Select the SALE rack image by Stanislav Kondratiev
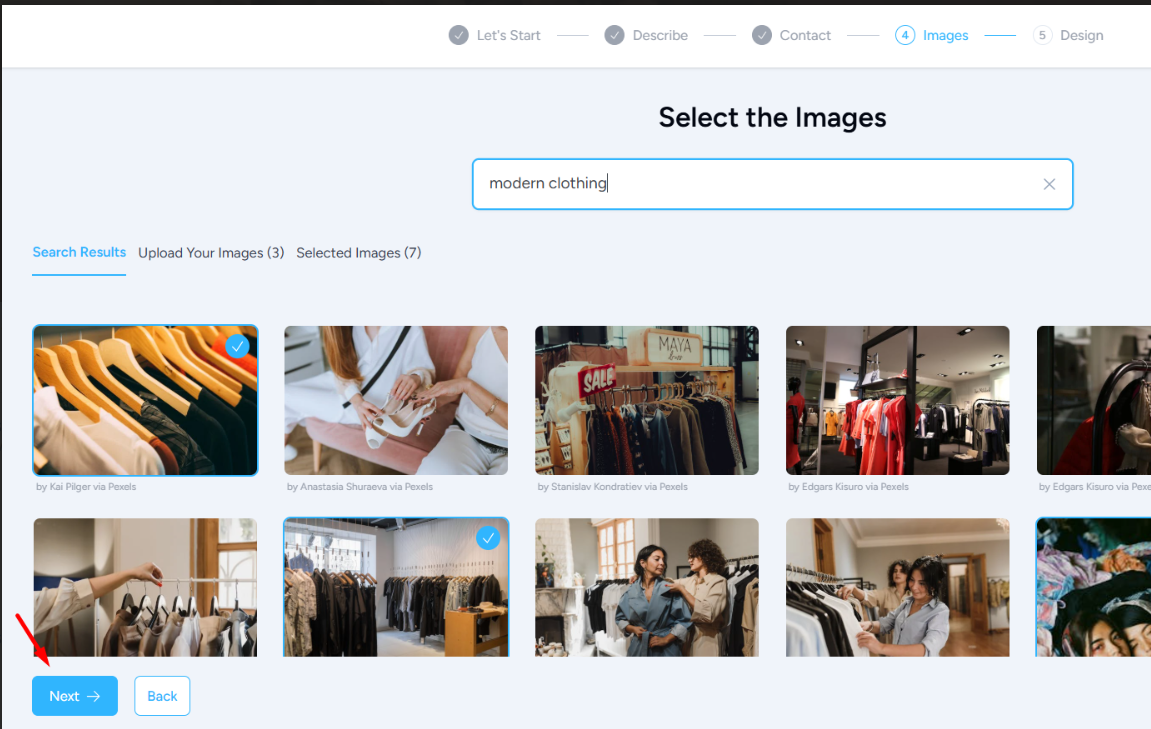This screenshot has width=1151, height=729. (x=646, y=400)
